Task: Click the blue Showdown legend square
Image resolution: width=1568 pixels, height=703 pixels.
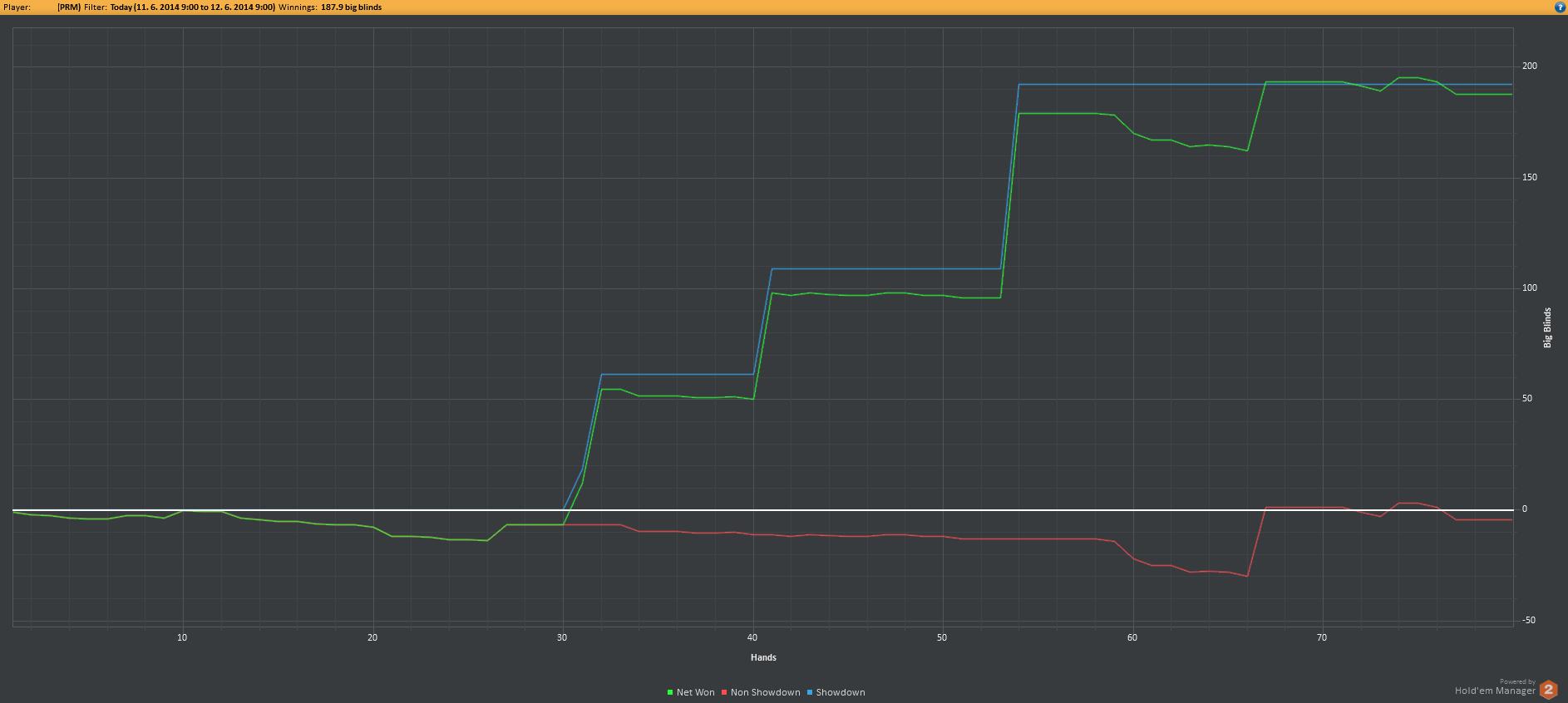Action: pos(810,692)
